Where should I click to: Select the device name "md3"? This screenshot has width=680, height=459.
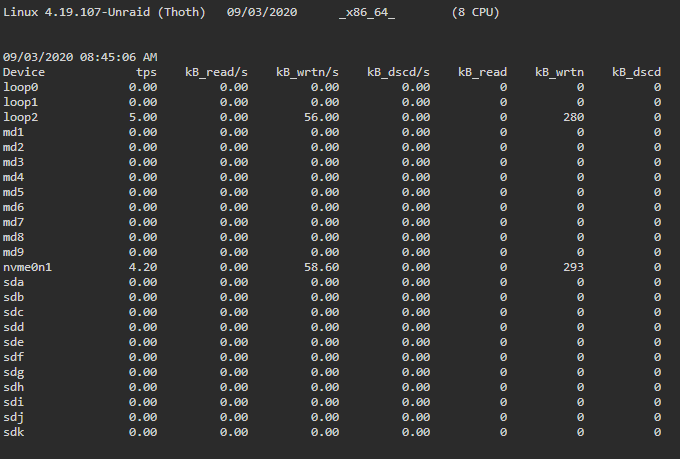13,162
